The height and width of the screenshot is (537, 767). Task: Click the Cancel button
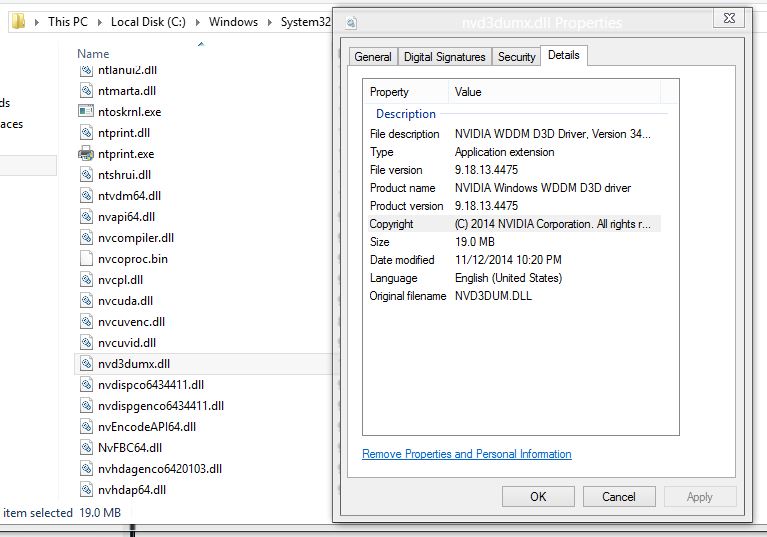(x=619, y=497)
